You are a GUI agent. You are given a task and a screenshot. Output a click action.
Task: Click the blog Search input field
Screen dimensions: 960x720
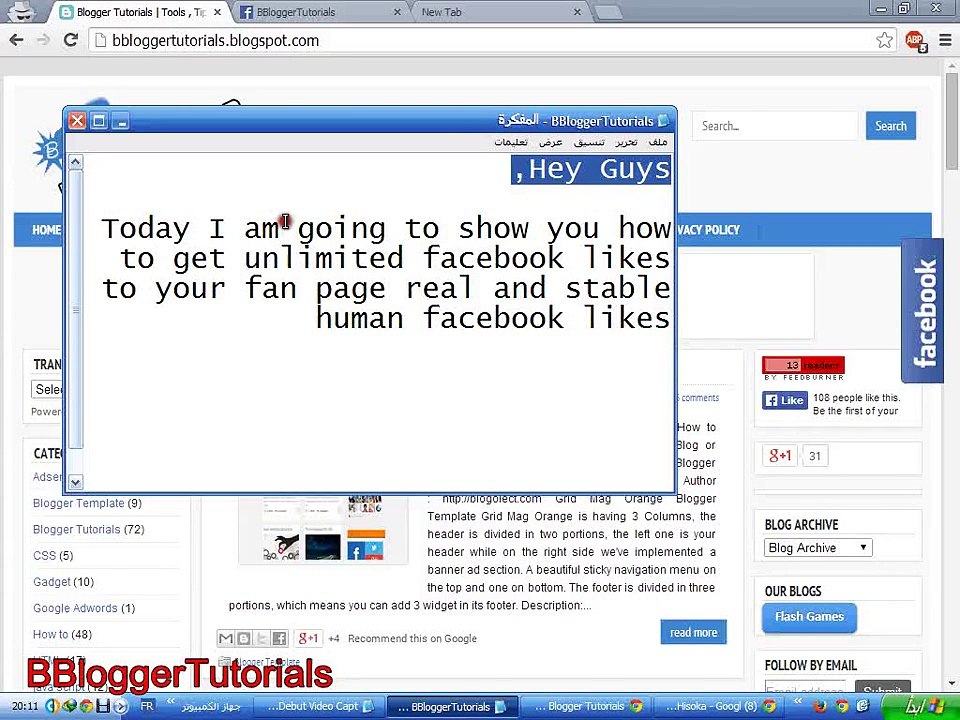click(774, 126)
